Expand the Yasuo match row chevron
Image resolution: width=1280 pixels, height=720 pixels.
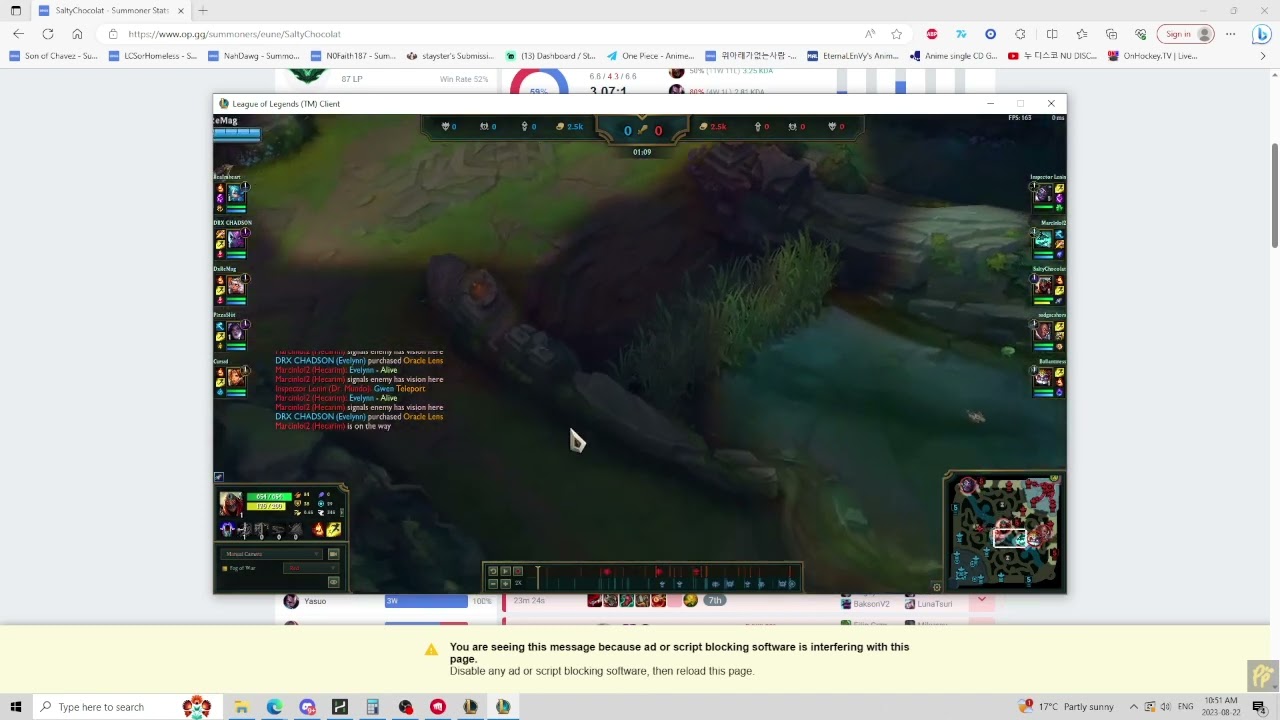pyautogui.click(x=981, y=600)
